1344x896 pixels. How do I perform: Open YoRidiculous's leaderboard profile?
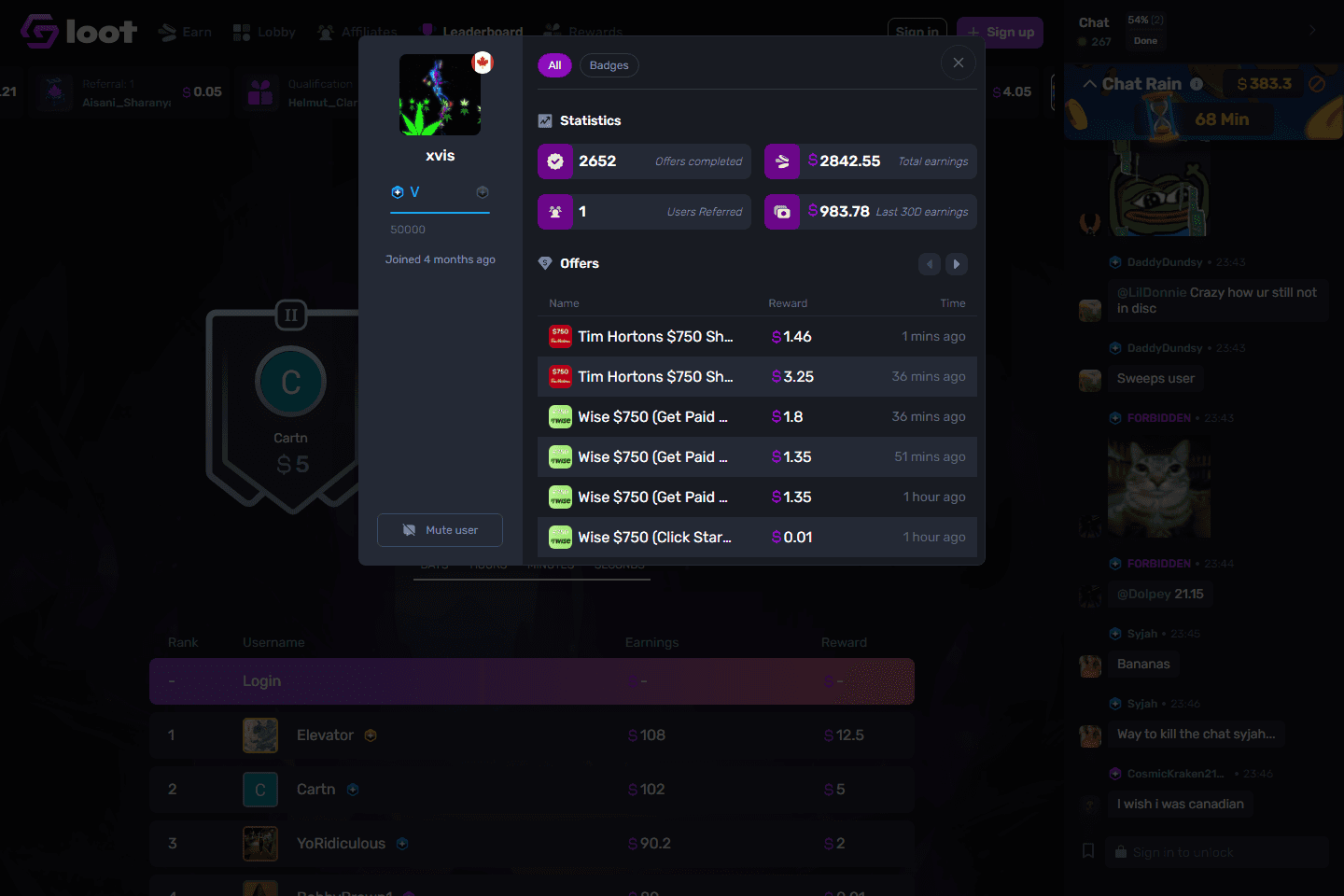point(341,844)
